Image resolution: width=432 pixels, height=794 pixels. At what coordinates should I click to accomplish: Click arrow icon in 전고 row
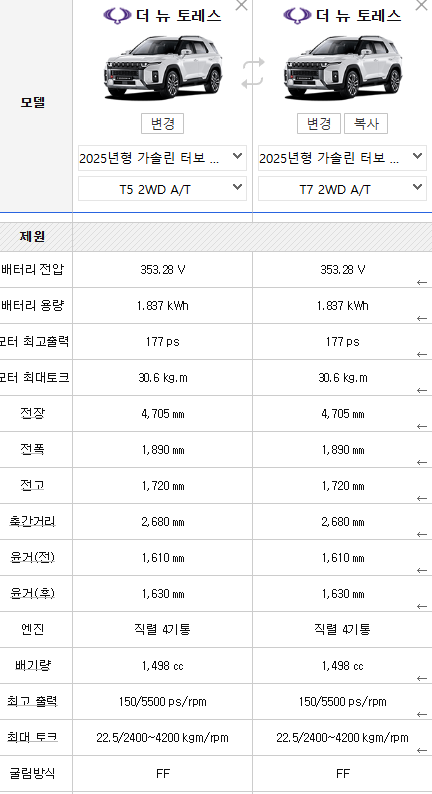point(422,498)
